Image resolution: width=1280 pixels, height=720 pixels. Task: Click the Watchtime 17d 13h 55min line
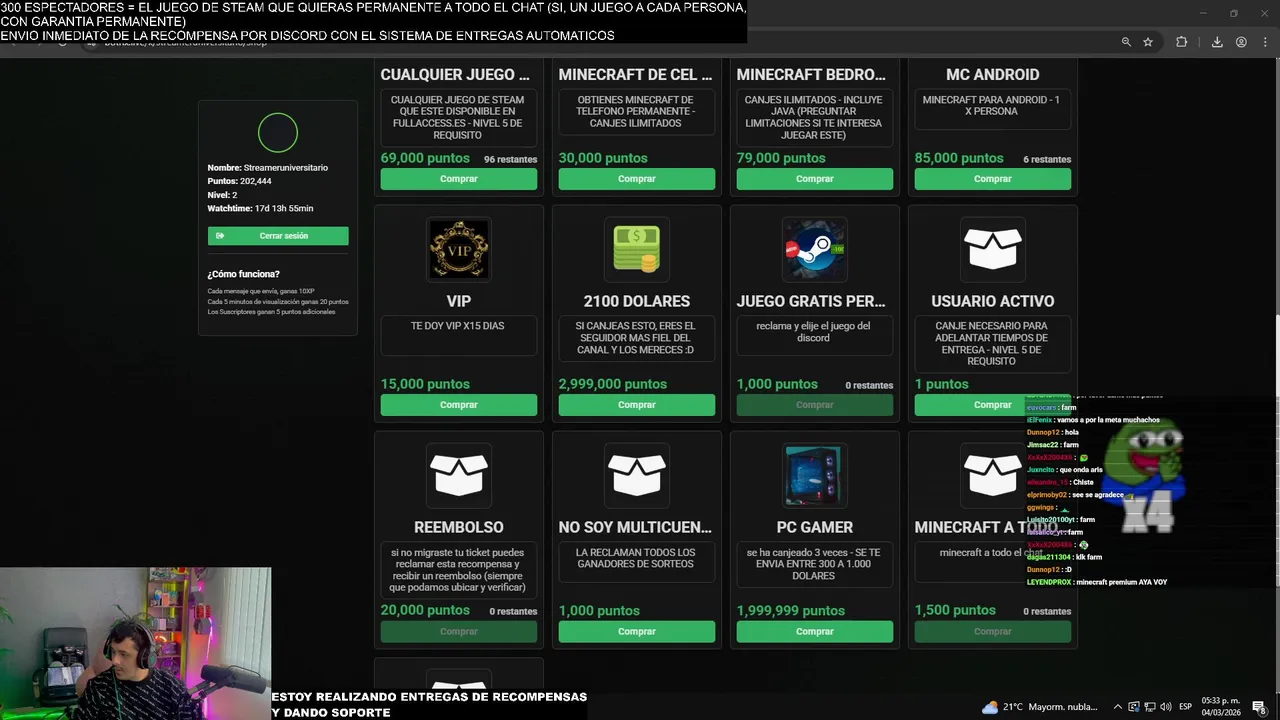tap(260, 208)
